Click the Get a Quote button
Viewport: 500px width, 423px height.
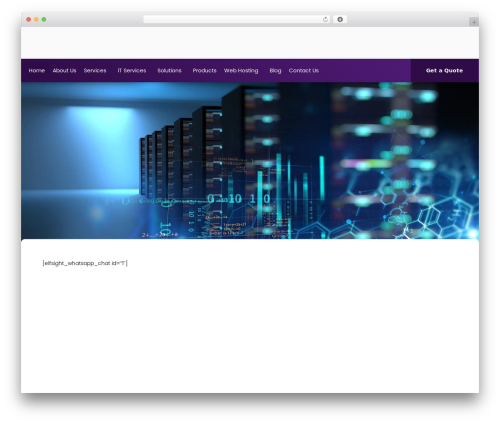click(x=444, y=70)
